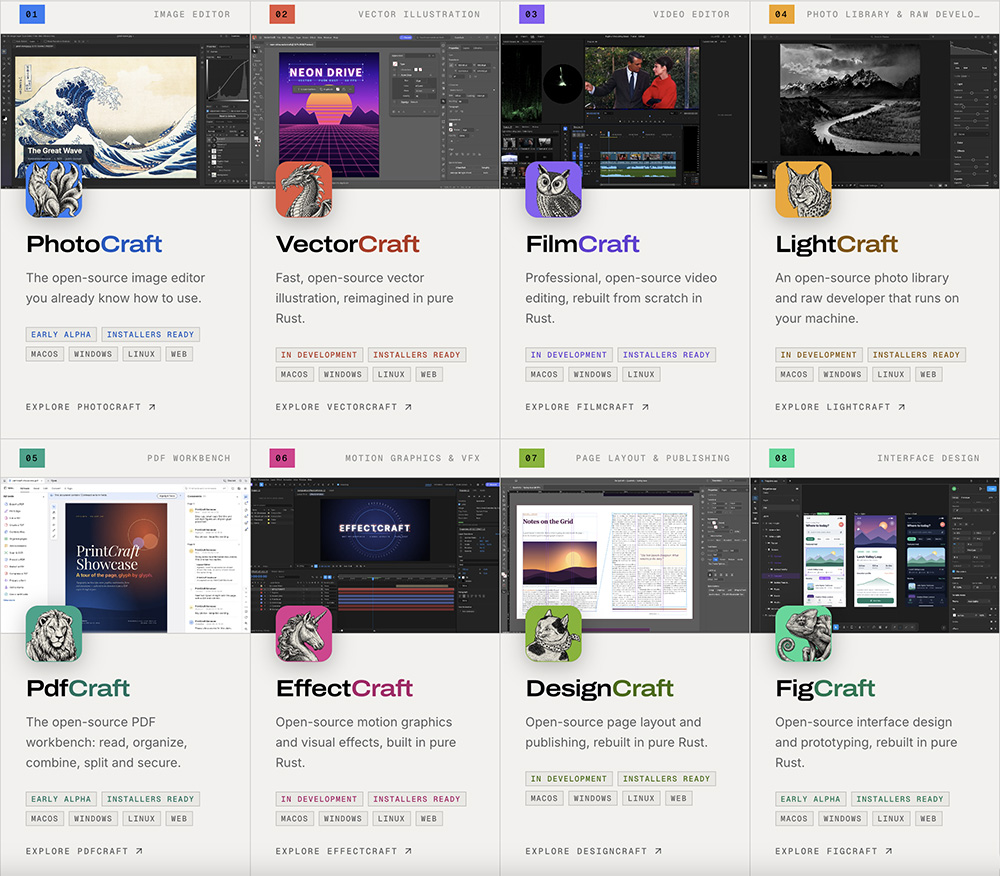This screenshot has width=1000, height=876.
Task: Click the pink 06 number badge
Action: (x=282, y=458)
